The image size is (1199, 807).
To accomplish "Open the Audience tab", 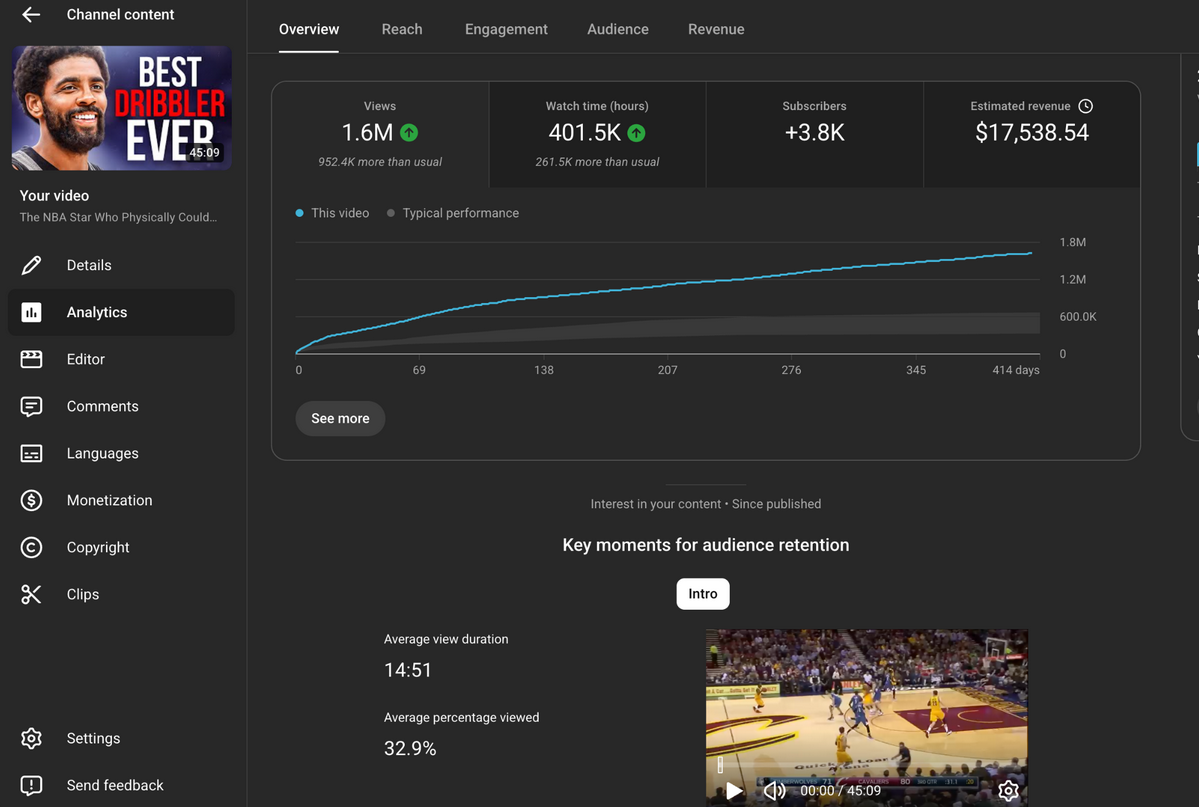I will tap(618, 29).
